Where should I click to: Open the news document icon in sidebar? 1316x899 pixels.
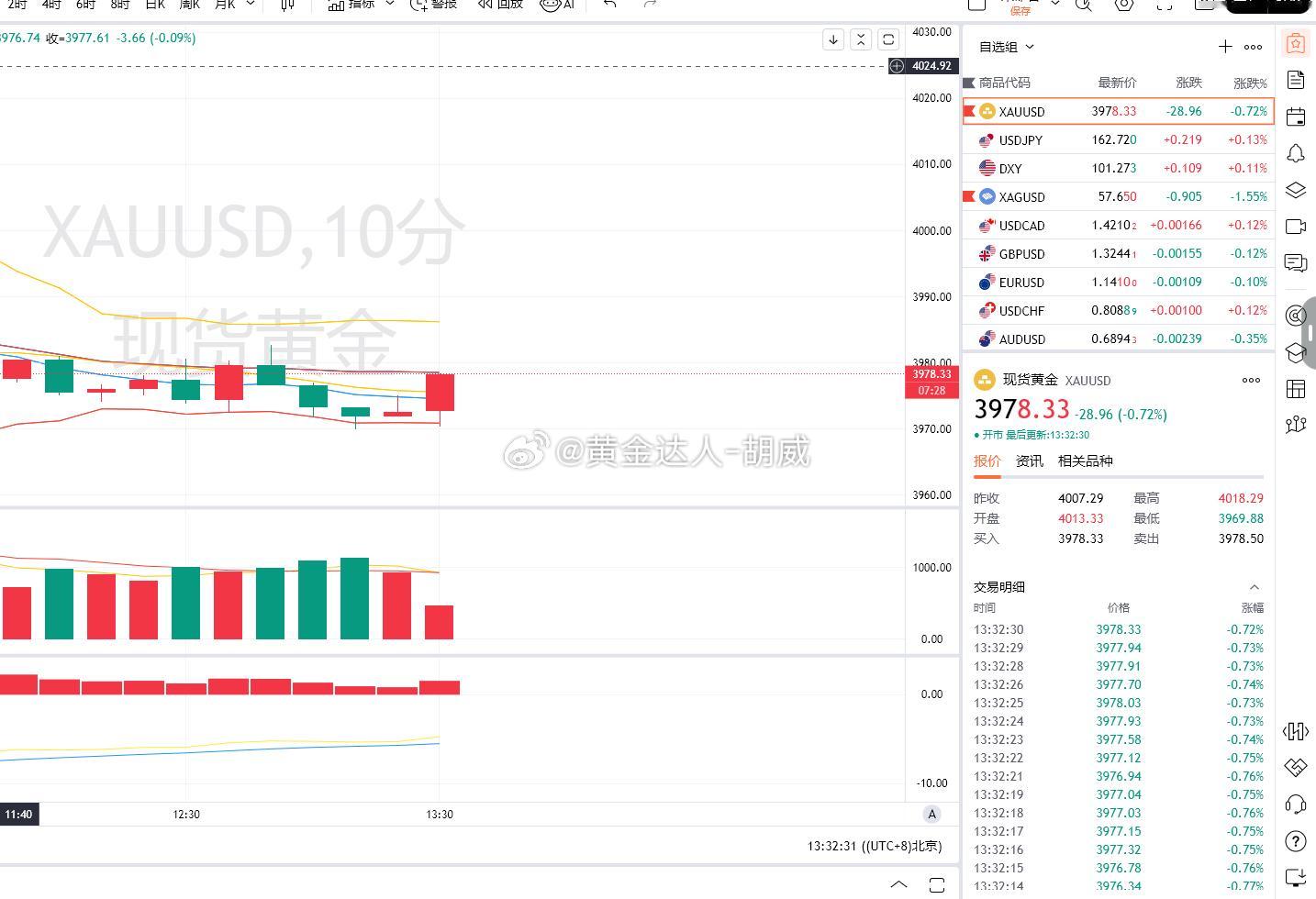(x=1296, y=80)
